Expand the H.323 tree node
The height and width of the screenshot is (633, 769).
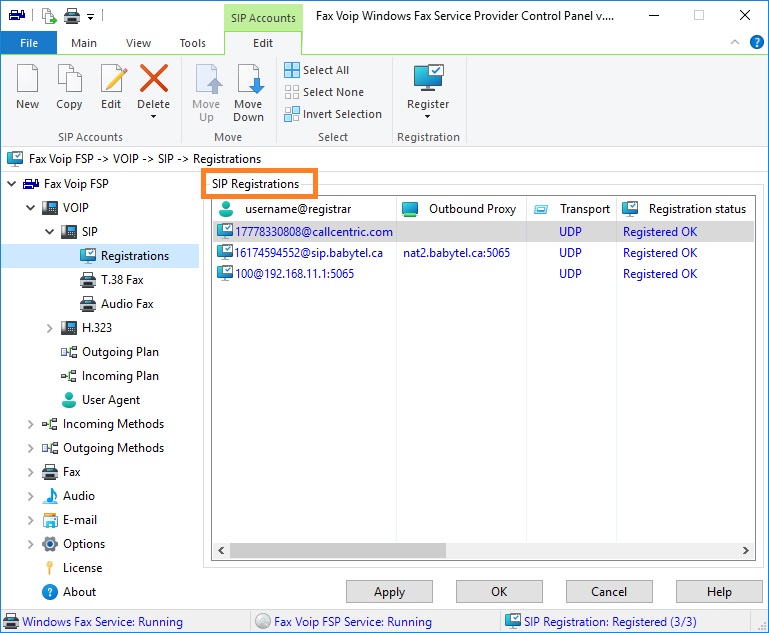(x=50, y=328)
